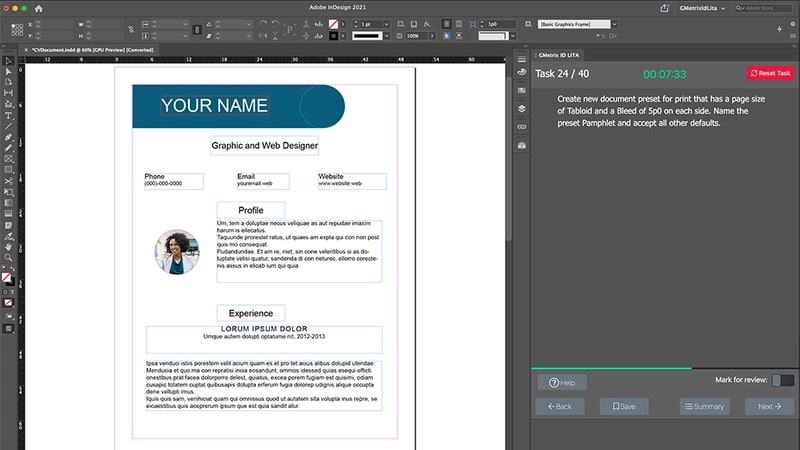Select the Content Collector tool
Viewport: 800px width, 450px height.
click(x=8, y=104)
